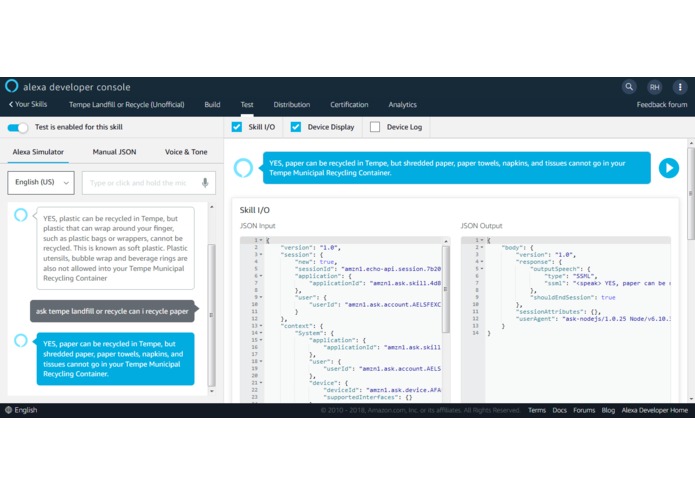Open the Terms footer link
Screen dimensions: 695x494
537,410
